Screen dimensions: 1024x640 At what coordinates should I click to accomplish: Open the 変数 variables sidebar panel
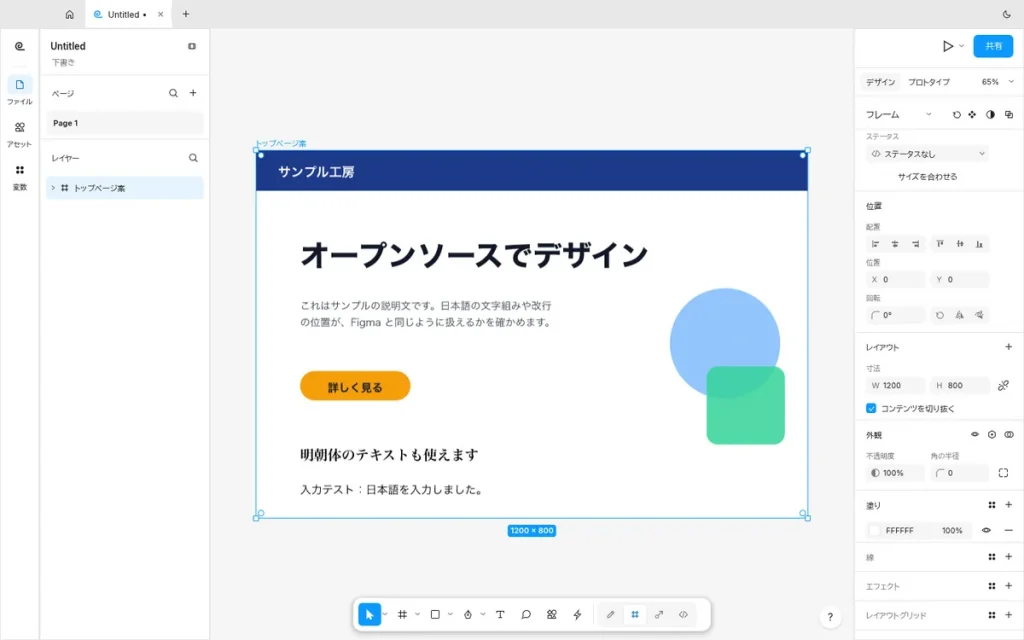(x=20, y=176)
